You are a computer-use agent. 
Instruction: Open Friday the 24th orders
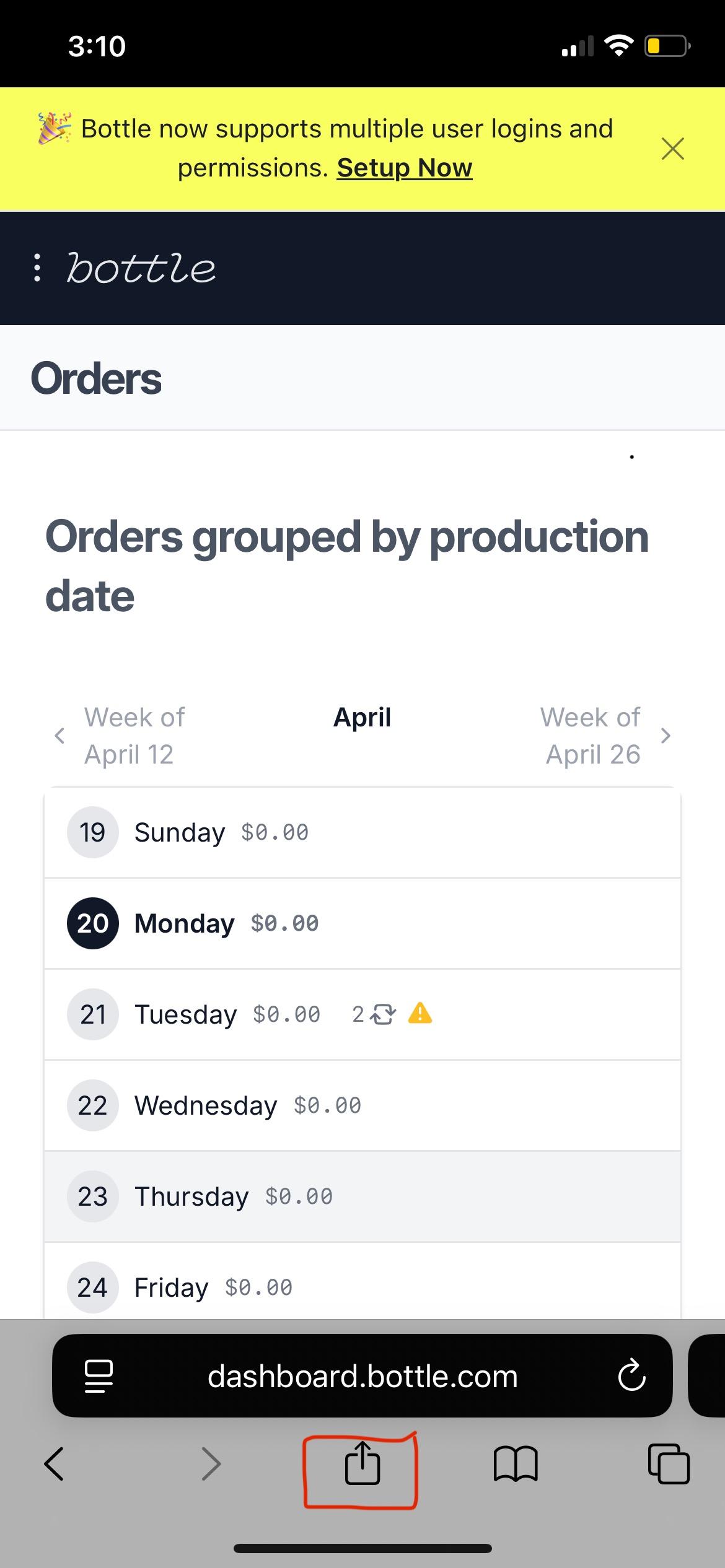tap(362, 1287)
